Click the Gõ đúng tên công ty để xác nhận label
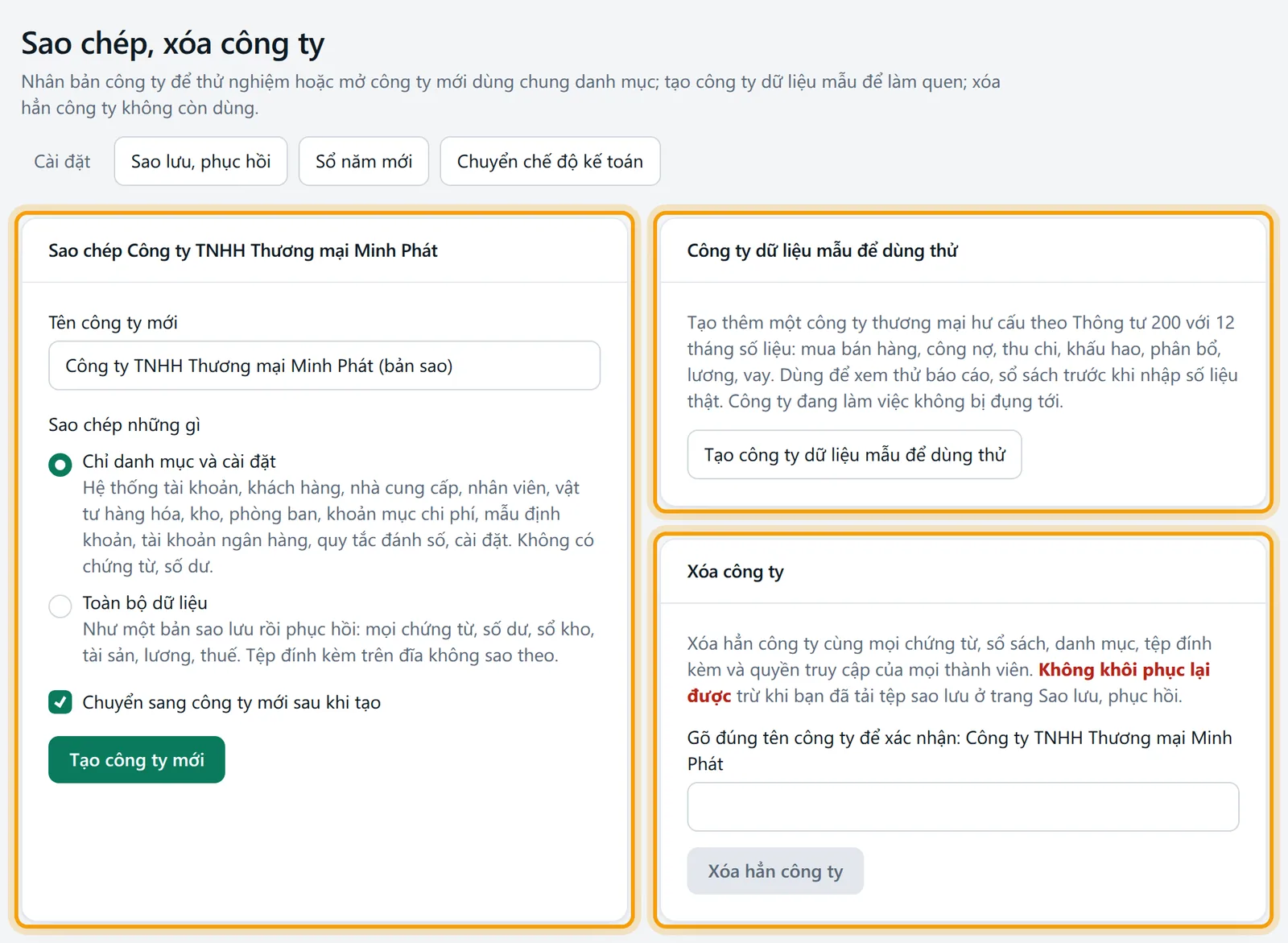 coord(960,751)
